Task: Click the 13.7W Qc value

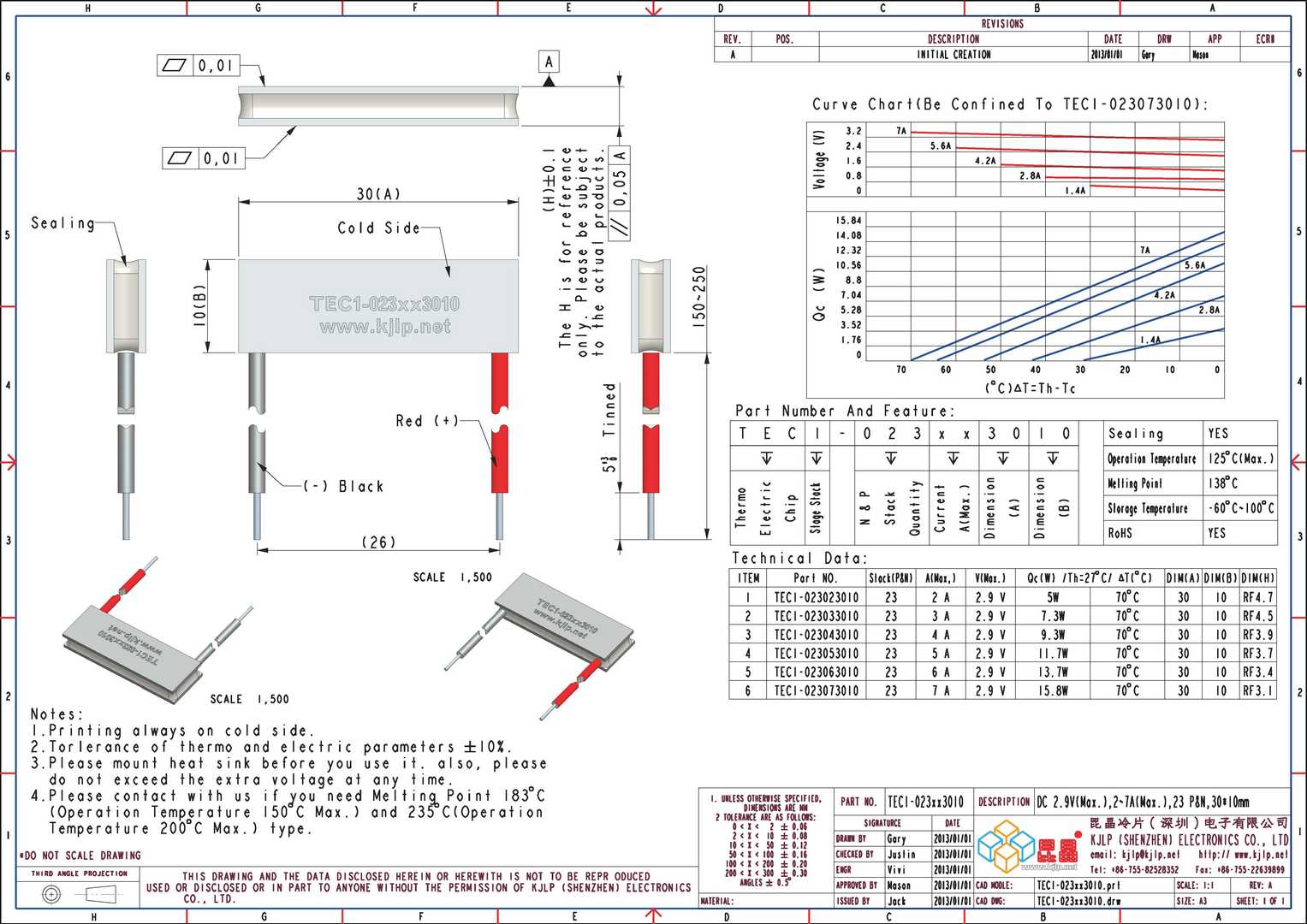Action: click(1053, 672)
